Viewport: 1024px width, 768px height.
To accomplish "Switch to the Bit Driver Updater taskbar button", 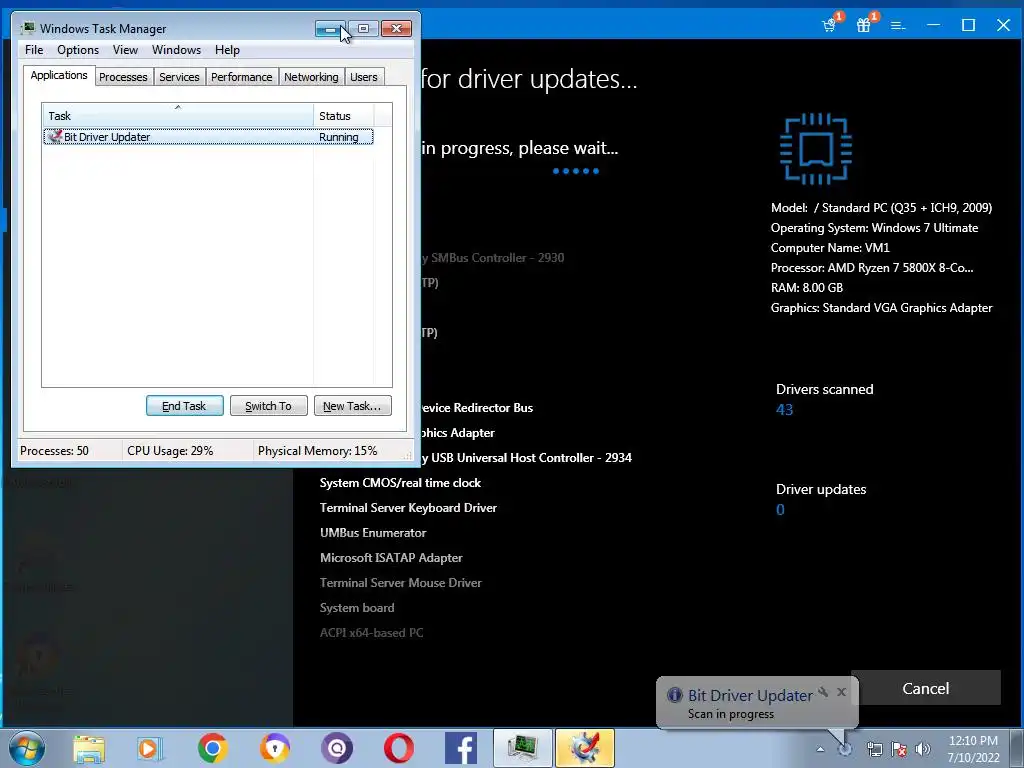I will point(585,748).
